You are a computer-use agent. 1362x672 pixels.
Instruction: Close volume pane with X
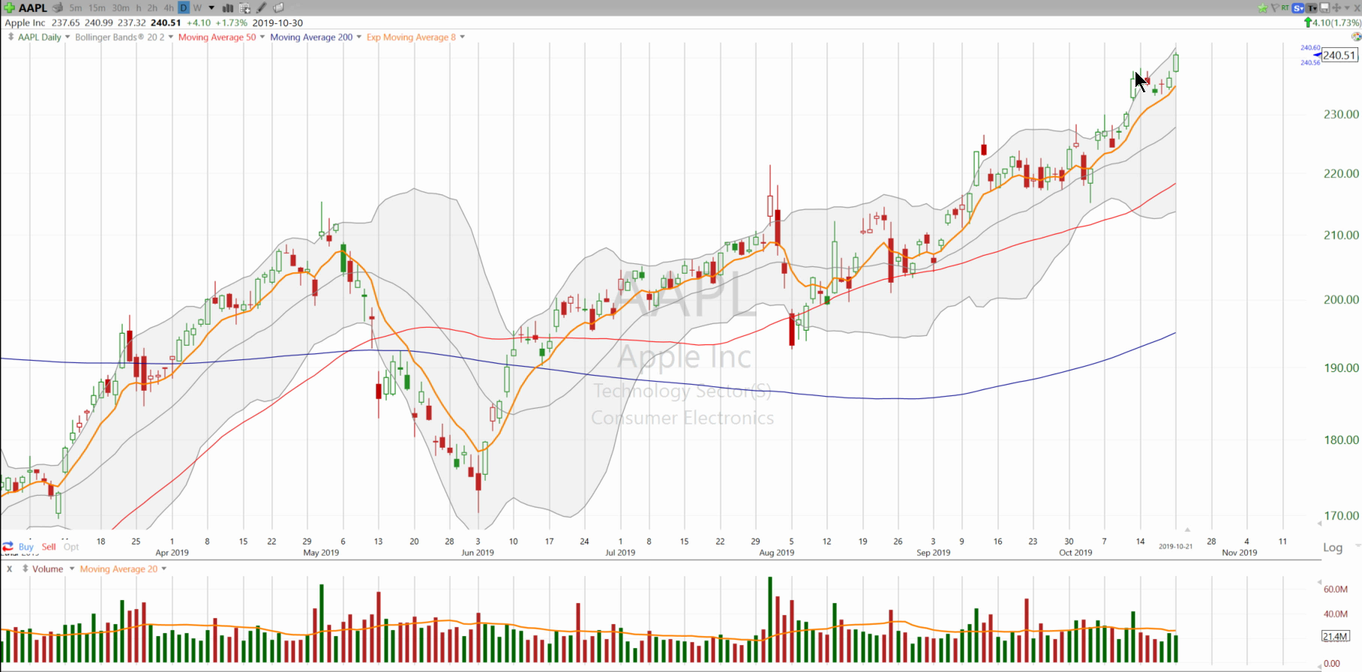[9, 569]
